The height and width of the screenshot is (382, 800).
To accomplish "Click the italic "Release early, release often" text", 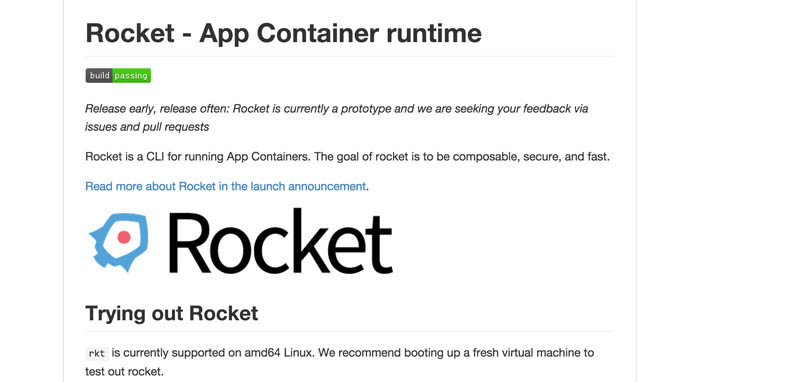I will [x=157, y=109].
